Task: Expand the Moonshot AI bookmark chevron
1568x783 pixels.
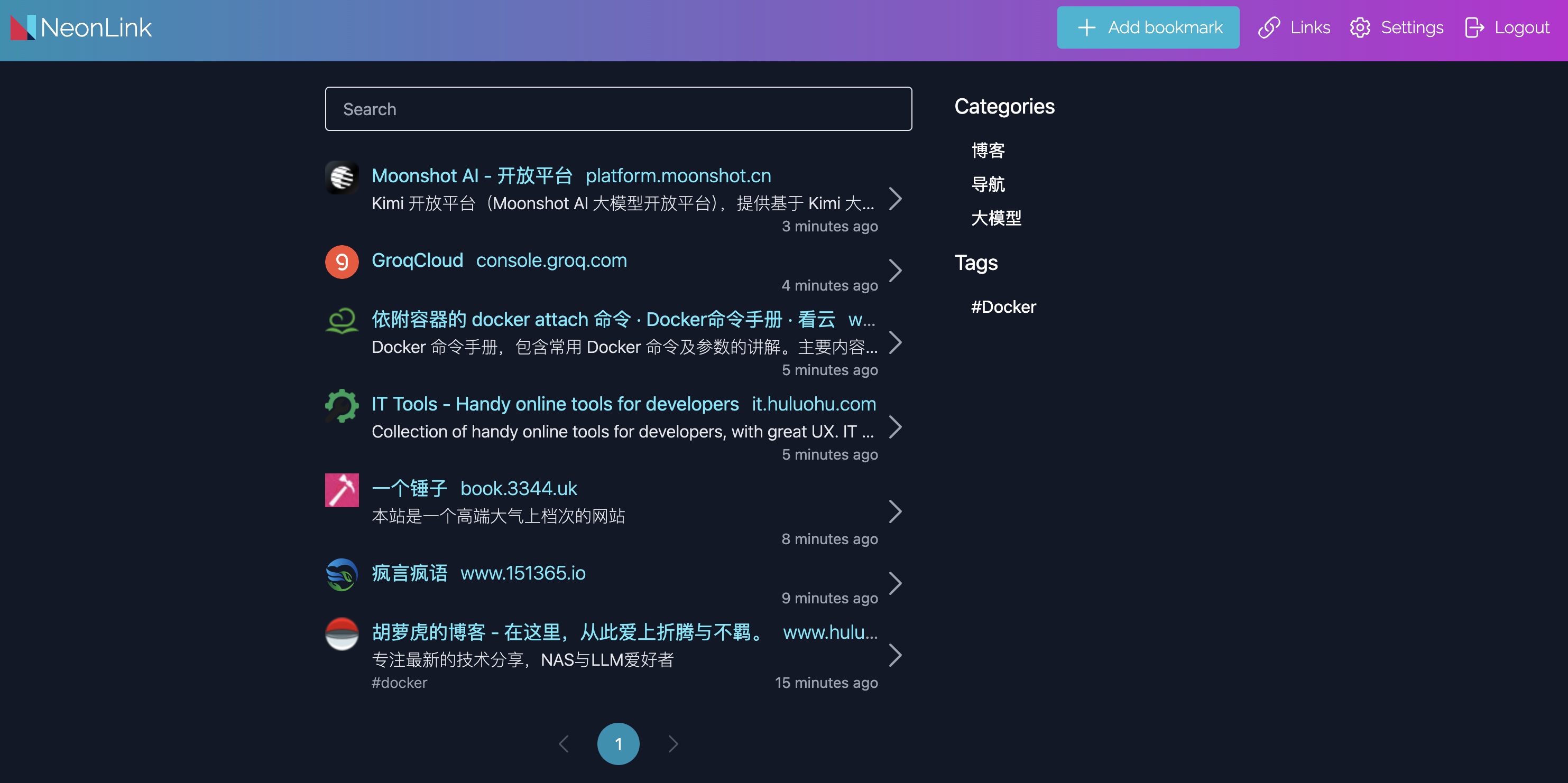Action: 895,198
